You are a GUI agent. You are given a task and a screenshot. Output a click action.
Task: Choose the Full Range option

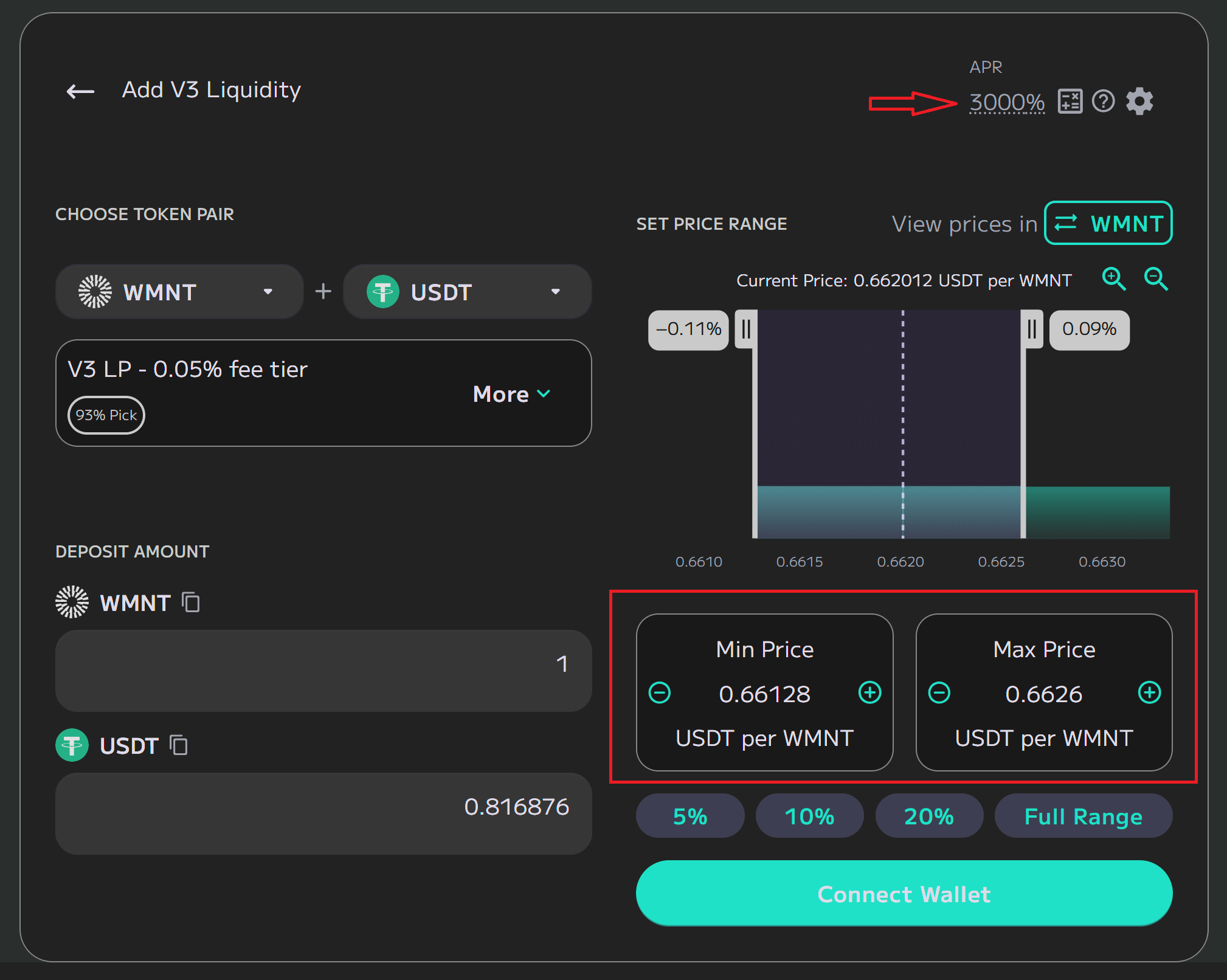[1083, 816]
